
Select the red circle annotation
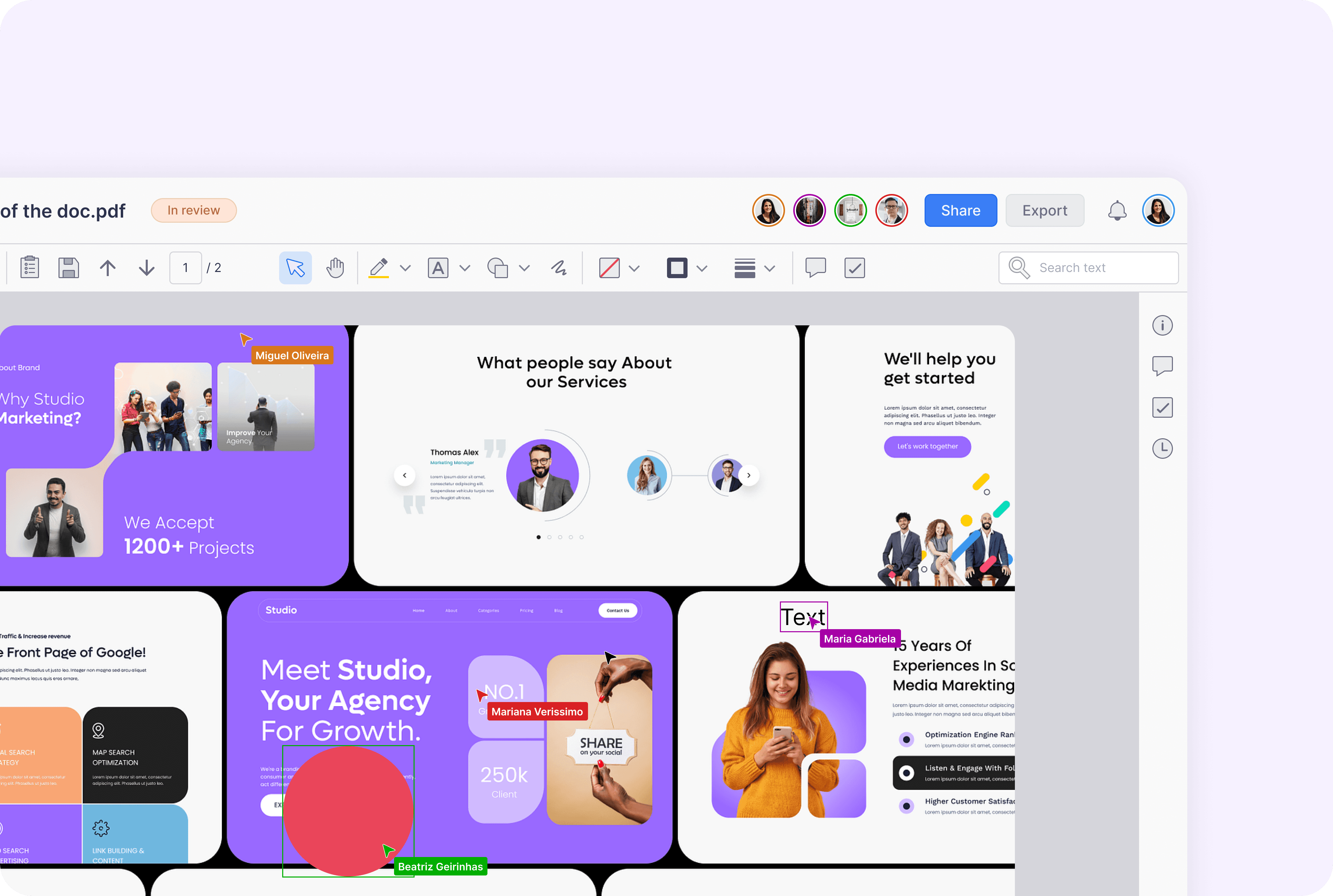[x=348, y=811]
